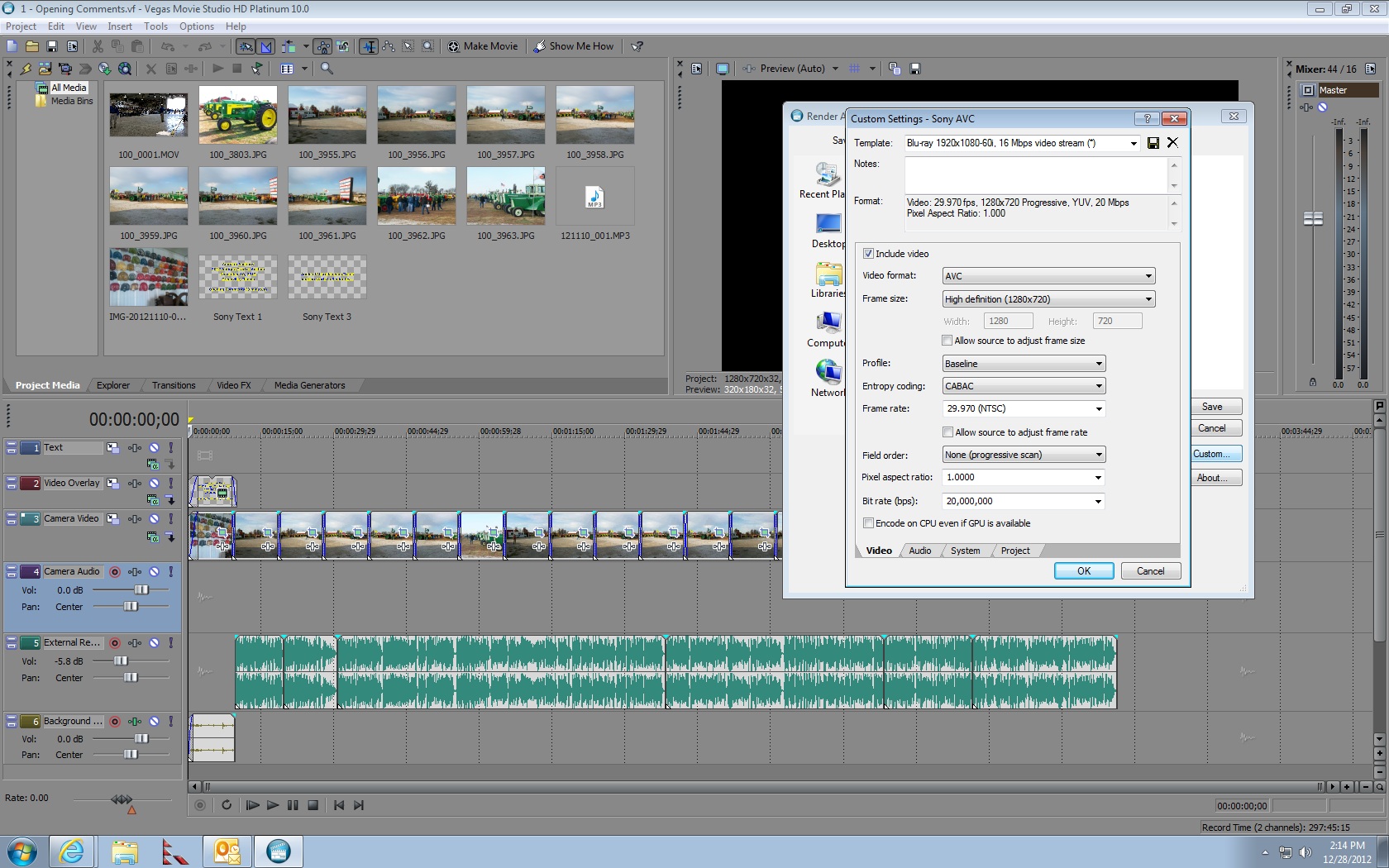Switch to the System tab in Custom Settings

(x=965, y=551)
